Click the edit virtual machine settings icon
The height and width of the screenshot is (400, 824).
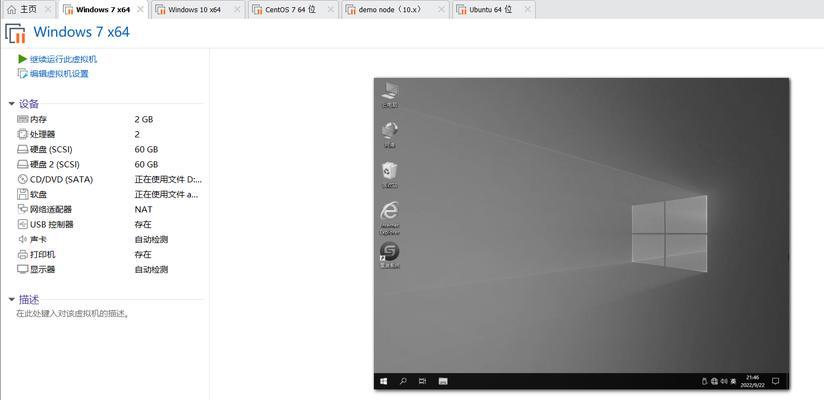(22, 74)
